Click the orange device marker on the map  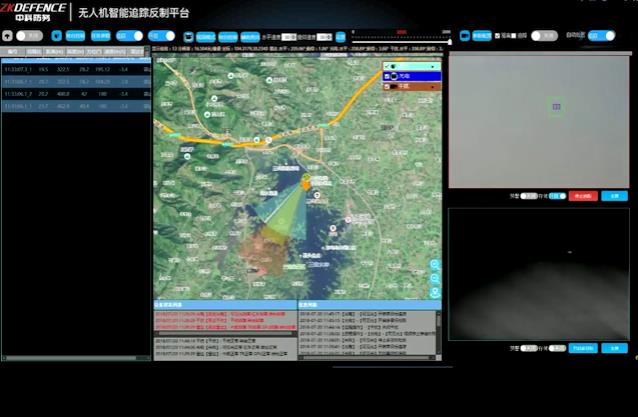[306, 186]
